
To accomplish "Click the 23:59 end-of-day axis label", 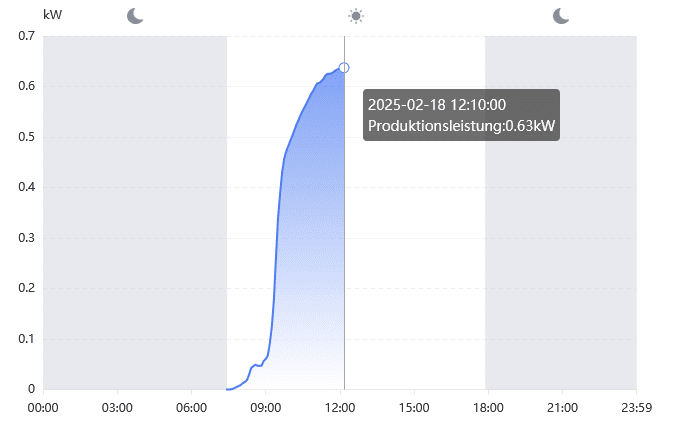I will click(636, 407).
